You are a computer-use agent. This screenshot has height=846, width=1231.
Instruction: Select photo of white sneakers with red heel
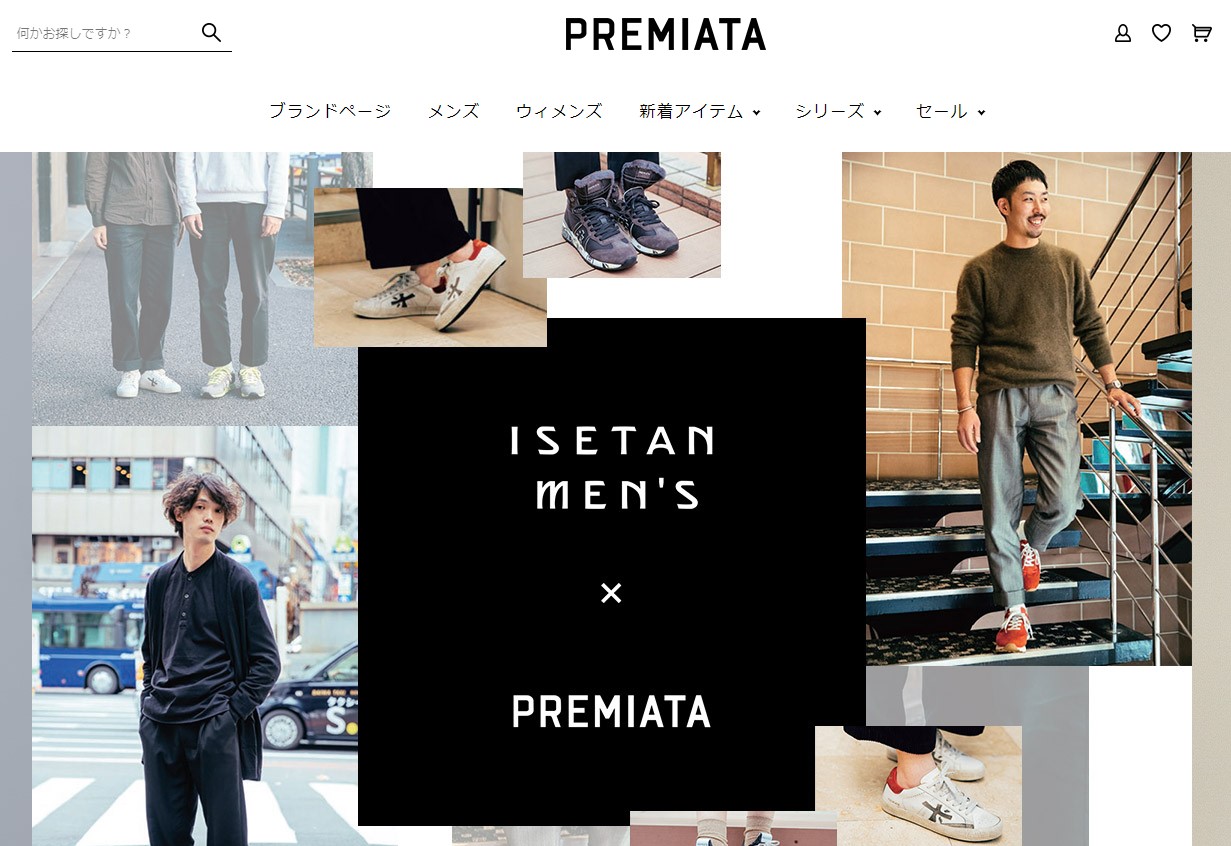point(430,267)
